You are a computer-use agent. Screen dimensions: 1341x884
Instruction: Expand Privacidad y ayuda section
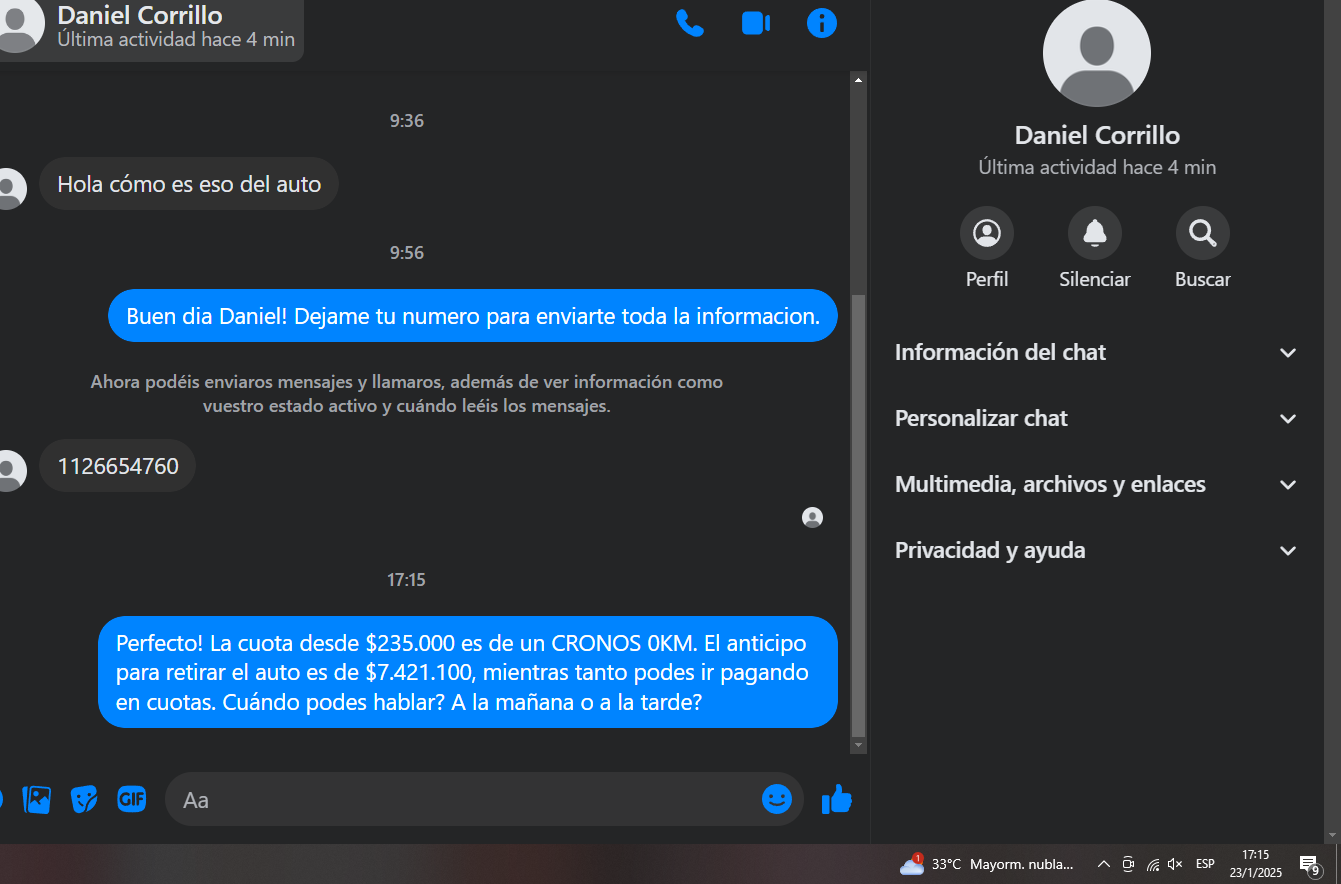tap(1097, 550)
